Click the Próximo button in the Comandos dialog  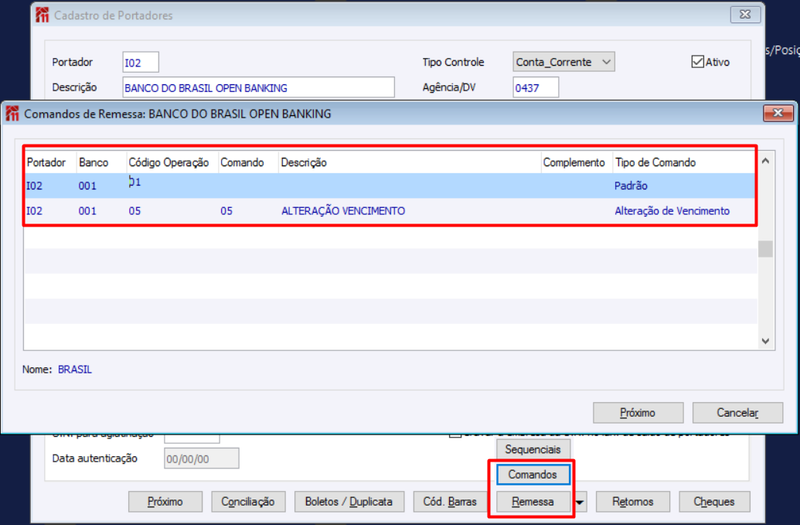click(x=638, y=413)
